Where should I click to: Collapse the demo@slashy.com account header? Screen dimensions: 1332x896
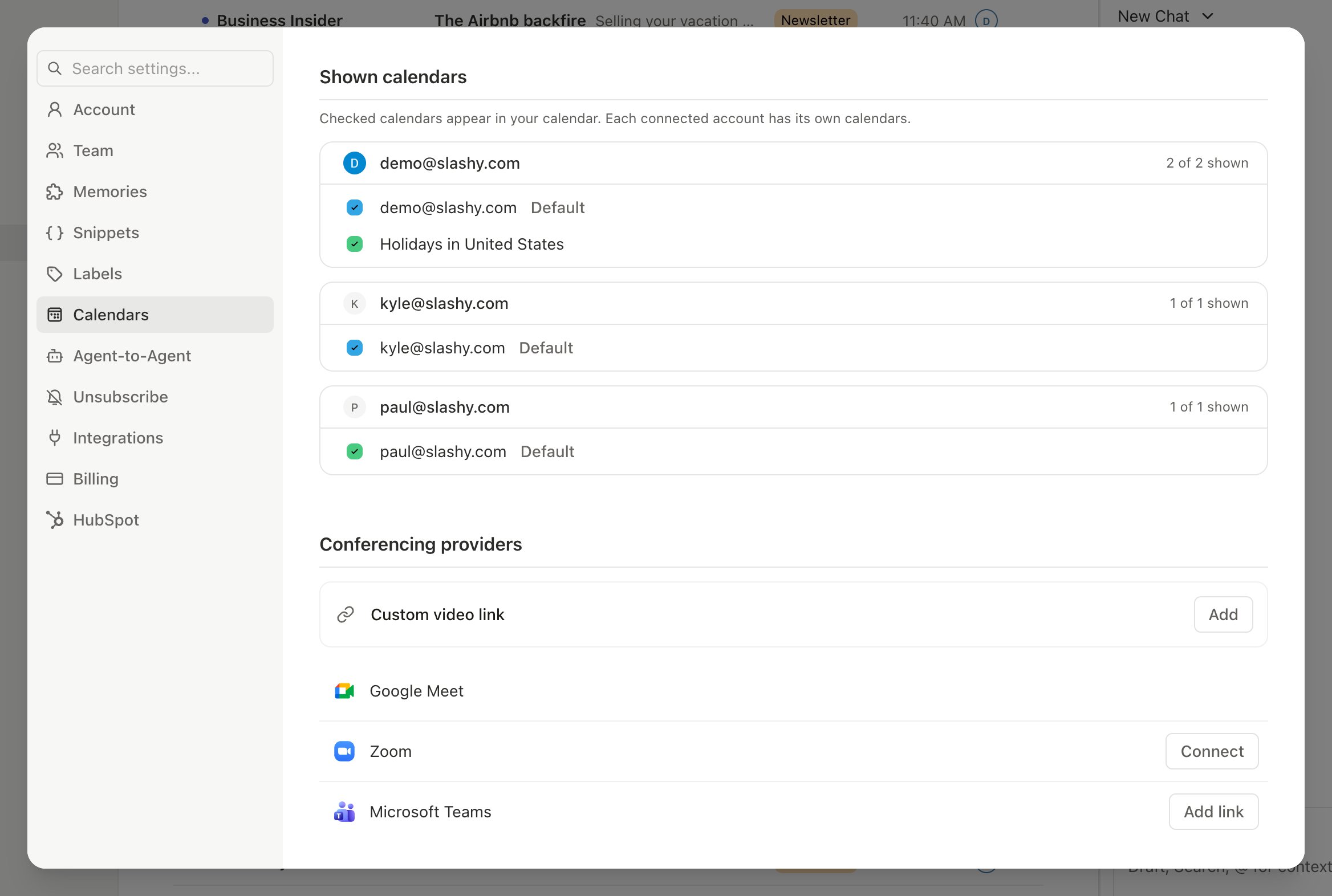pyautogui.click(x=794, y=164)
